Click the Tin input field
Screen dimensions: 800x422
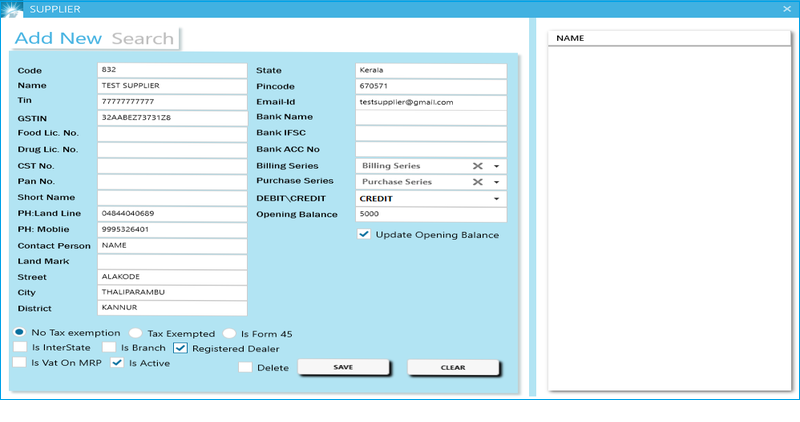[x=172, y=102]
